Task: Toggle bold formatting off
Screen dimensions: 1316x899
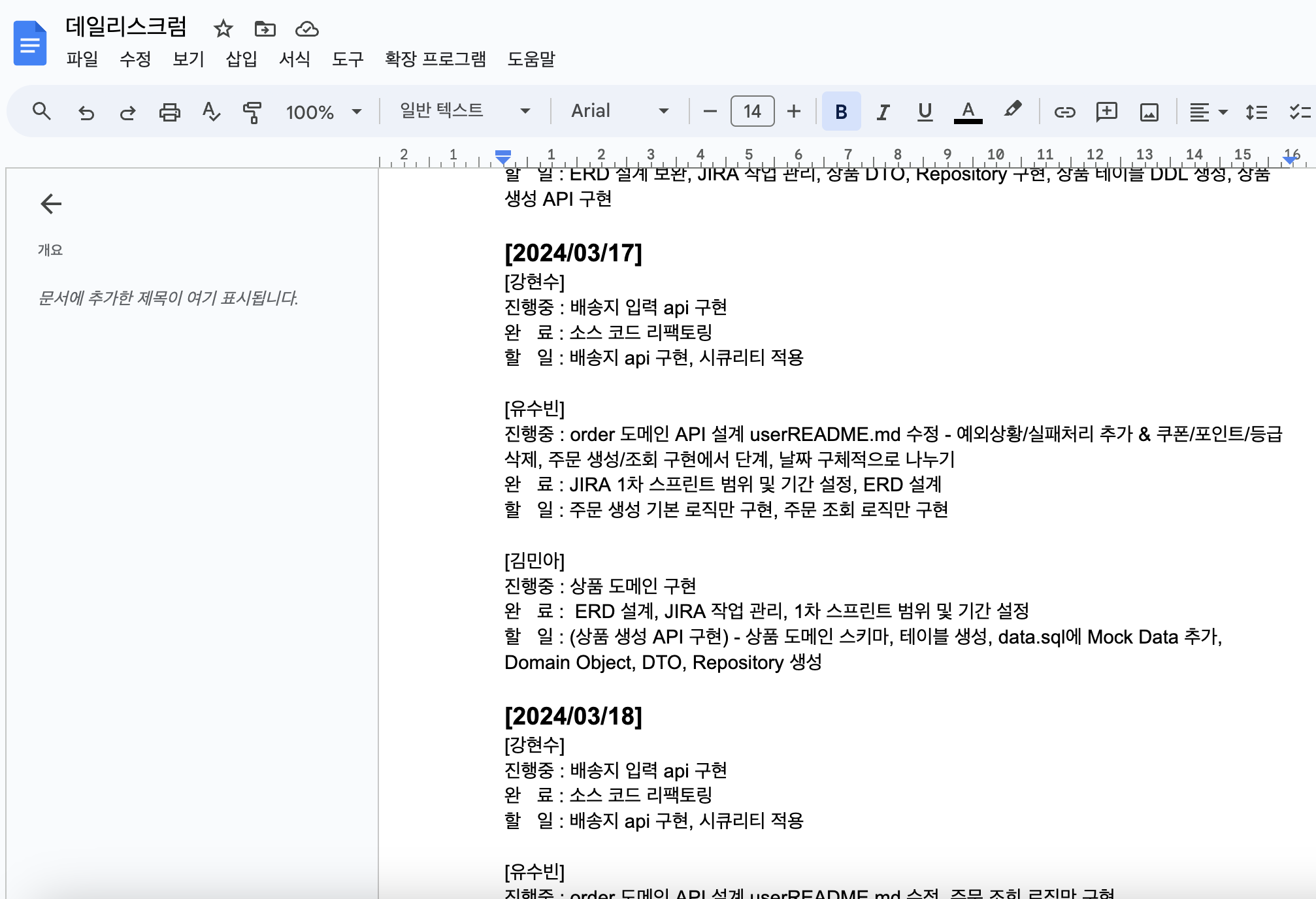Action: 841,112
